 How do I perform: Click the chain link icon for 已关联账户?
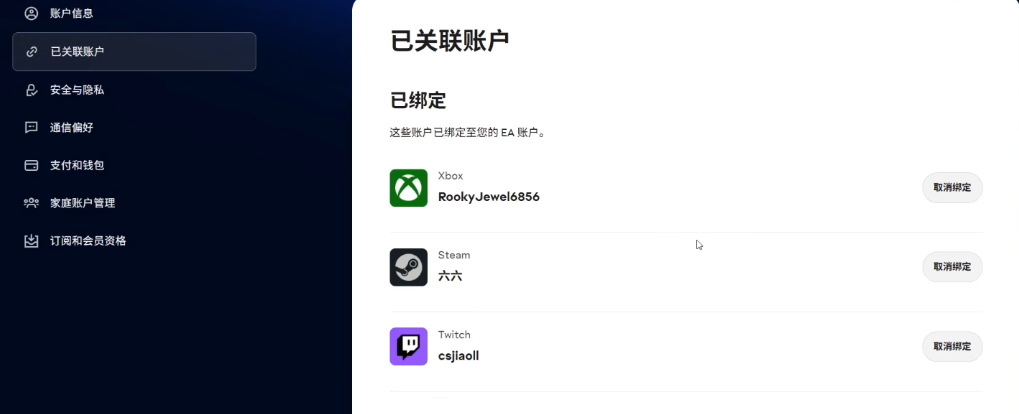[x=31, y=51]
